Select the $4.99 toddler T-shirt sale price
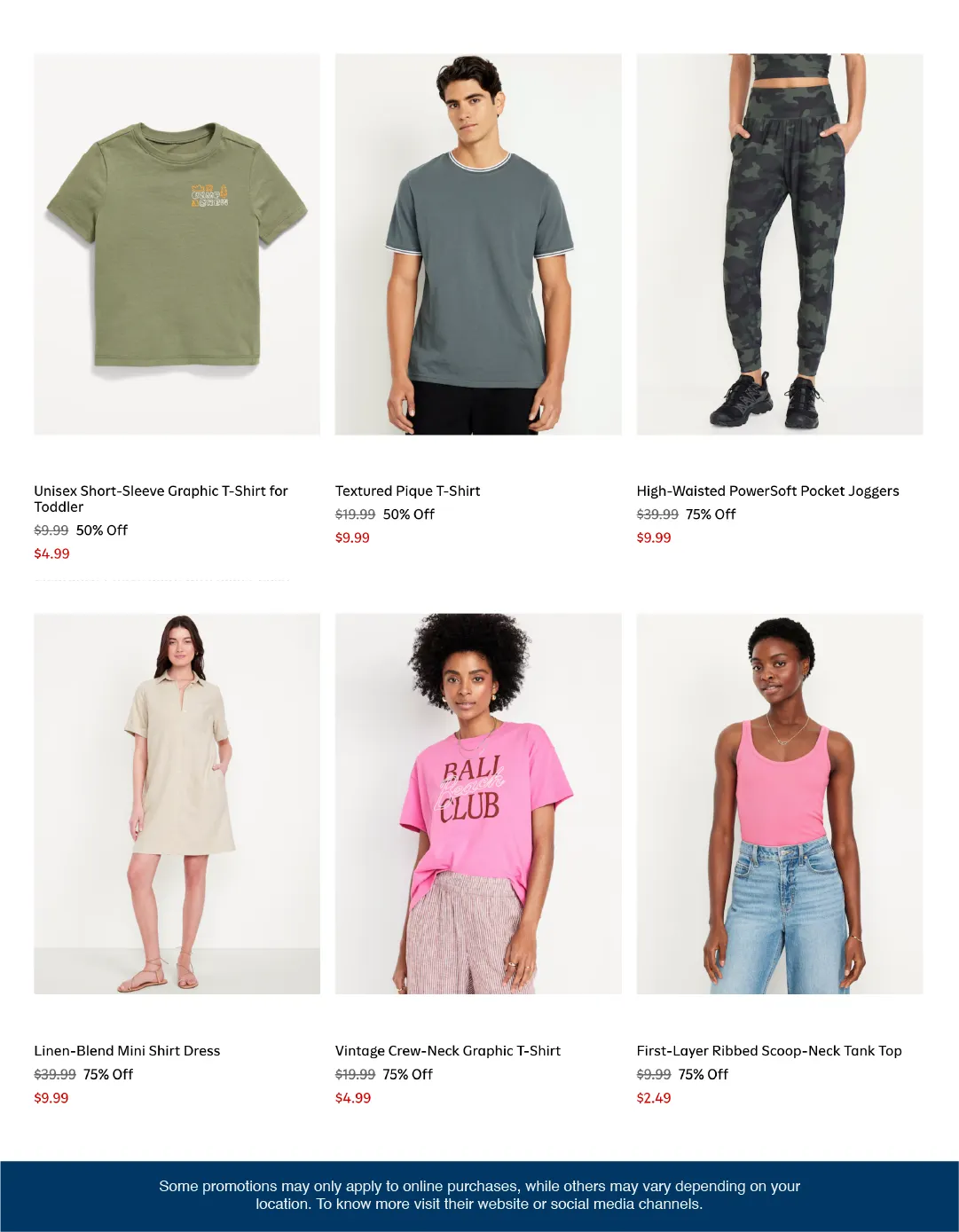 pos(51,553)
